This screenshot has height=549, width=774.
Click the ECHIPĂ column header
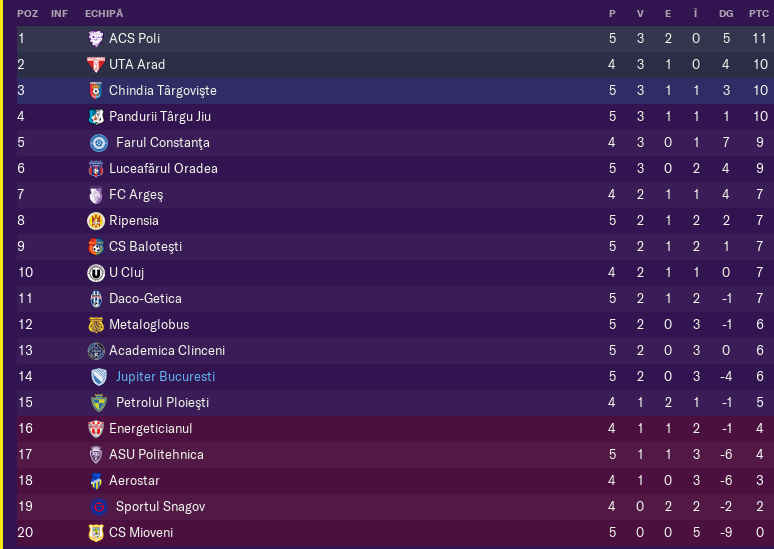104,14
